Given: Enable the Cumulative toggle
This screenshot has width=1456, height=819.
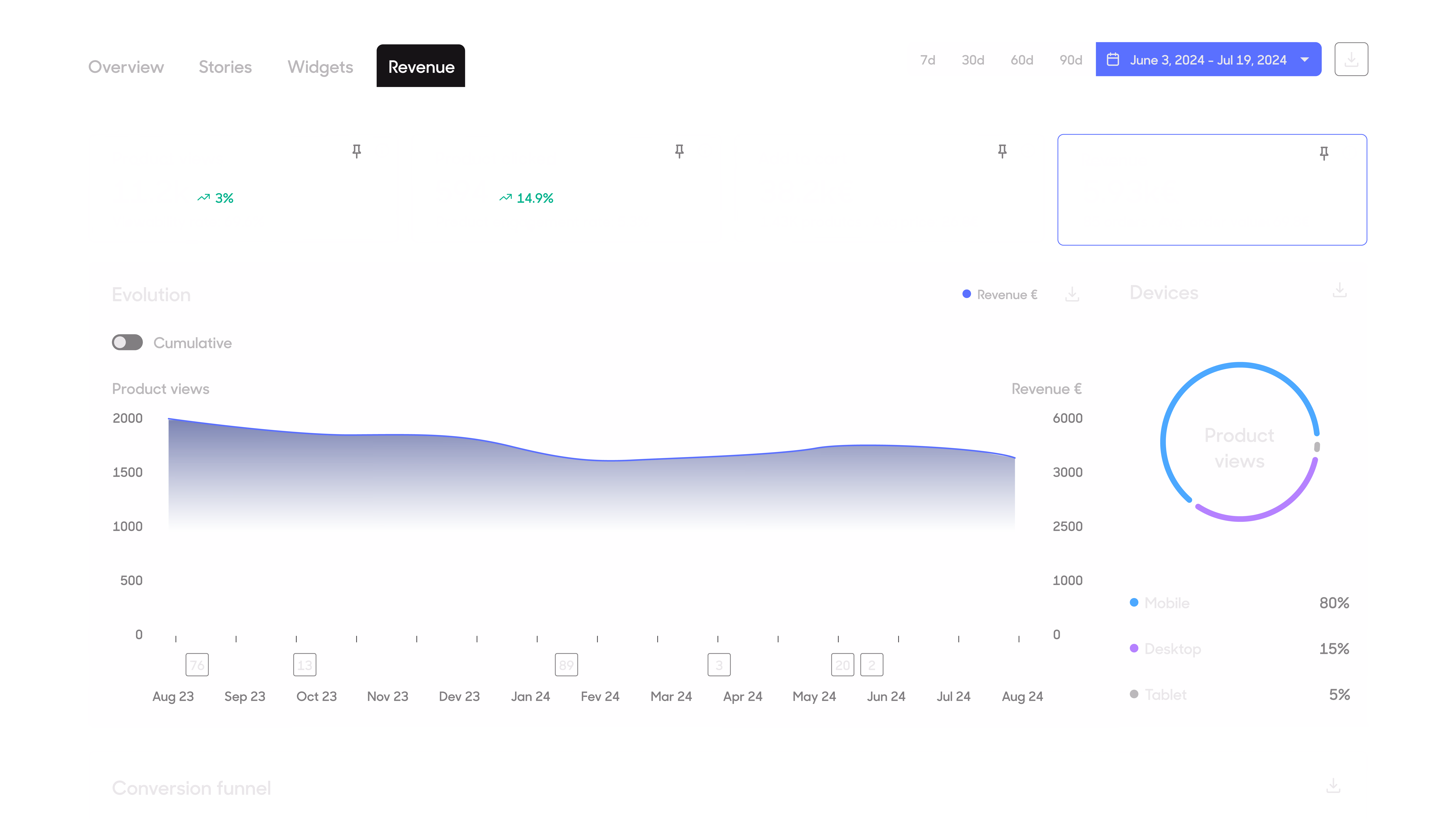Looking at the screenshot, I should 127,343.
